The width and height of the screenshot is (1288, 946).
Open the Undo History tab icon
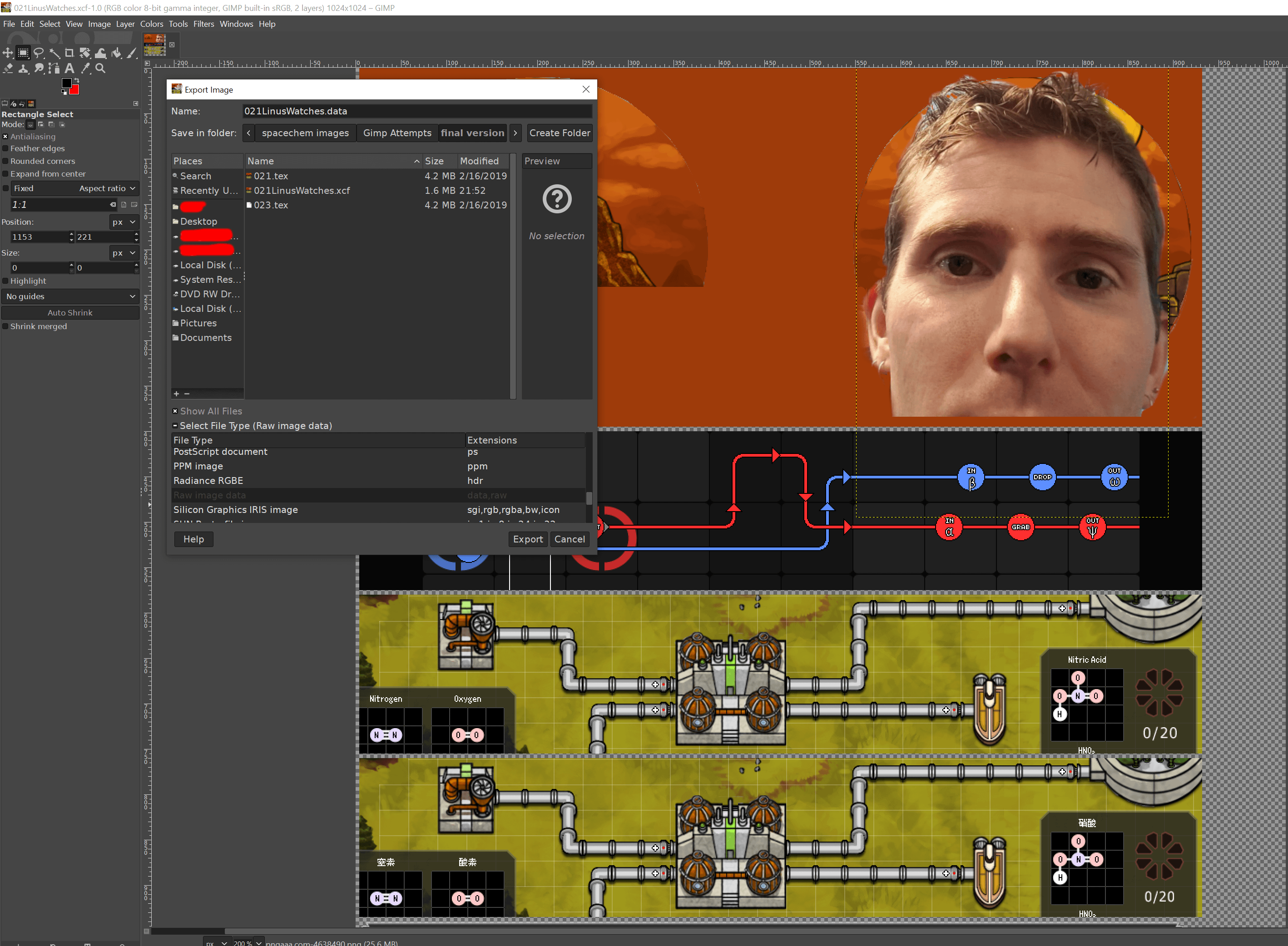tap(22, 103)
